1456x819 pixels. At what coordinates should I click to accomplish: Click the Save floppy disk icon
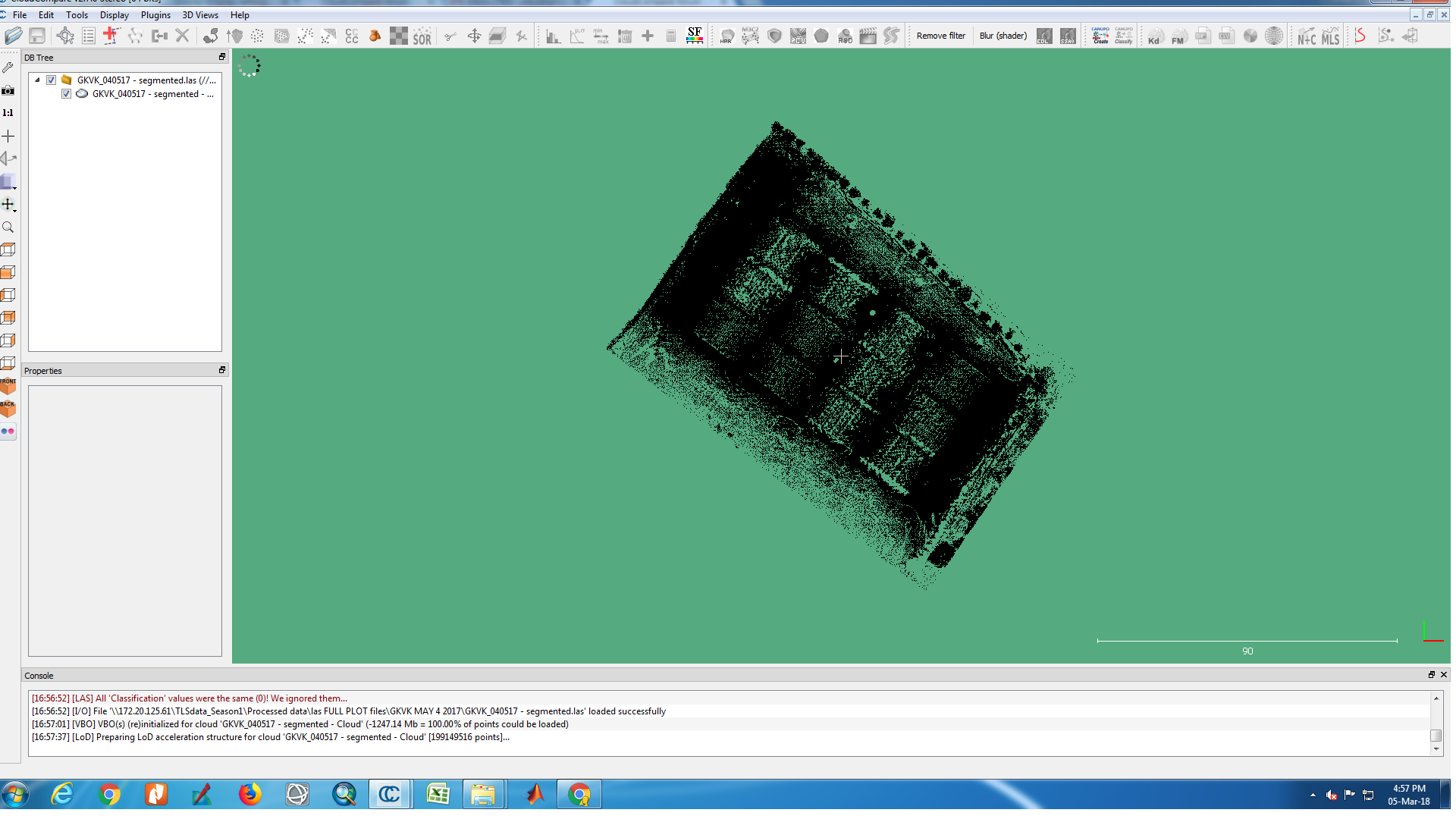point(37,36)
